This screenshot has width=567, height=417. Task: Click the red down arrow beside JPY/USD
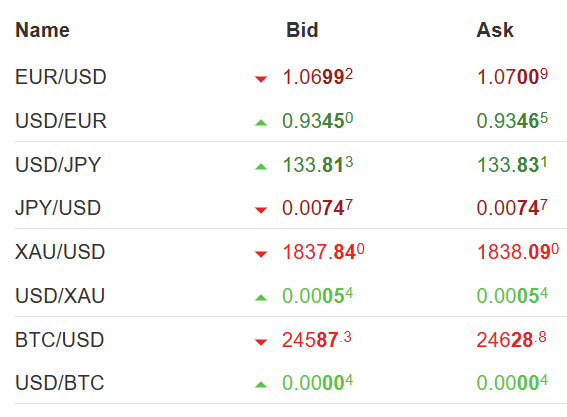(261, 210)
